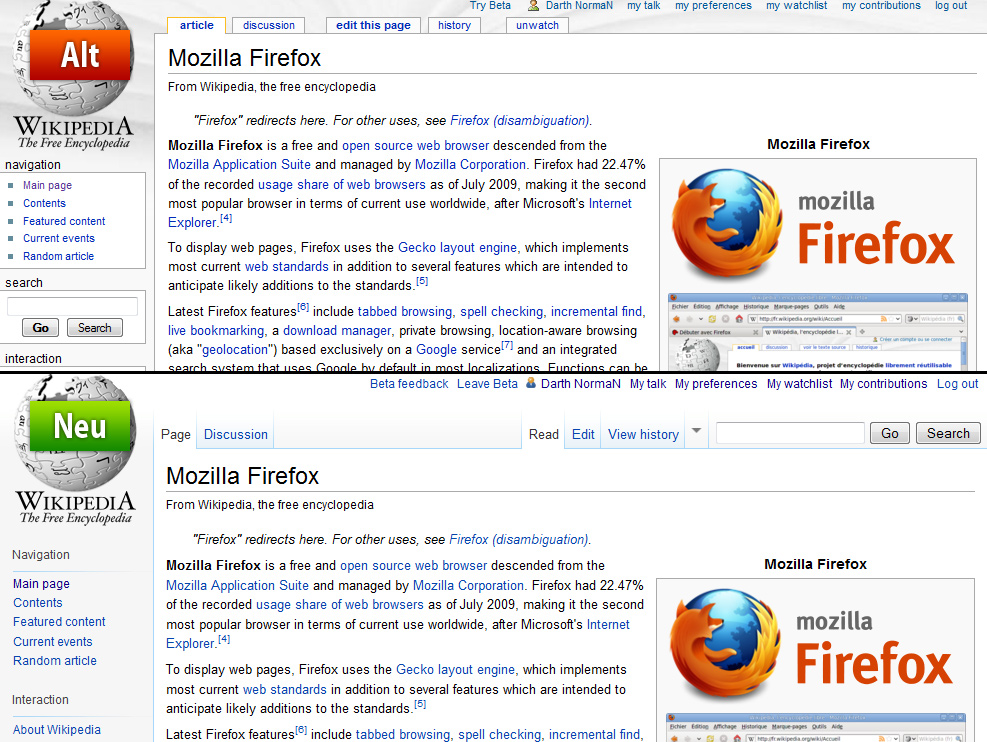
Task: Open Featured content in new skin navigation
Action: pyautogui.click(x=59, y=621)
